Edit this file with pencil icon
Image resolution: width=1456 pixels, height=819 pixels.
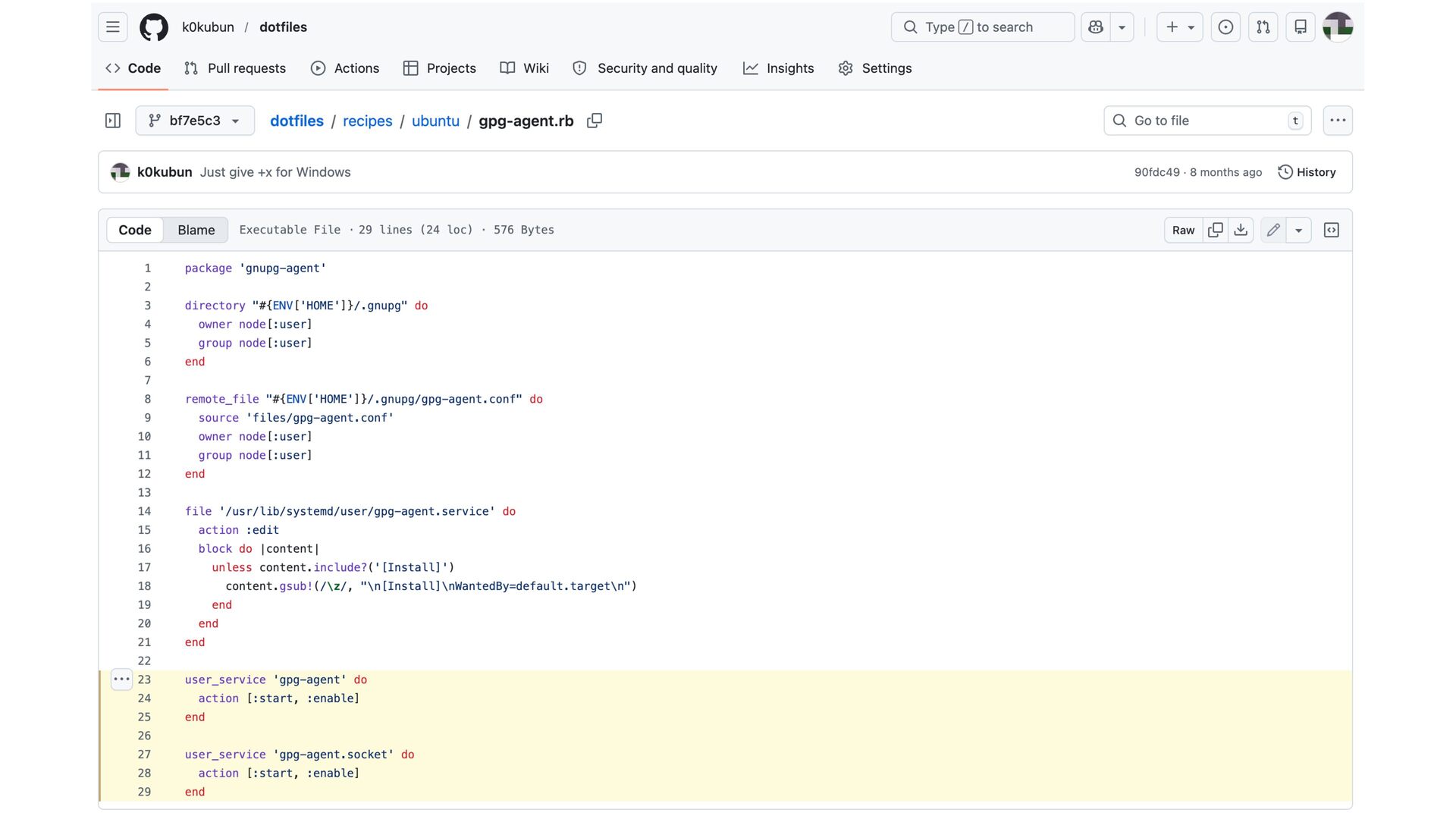[1273, 230]
